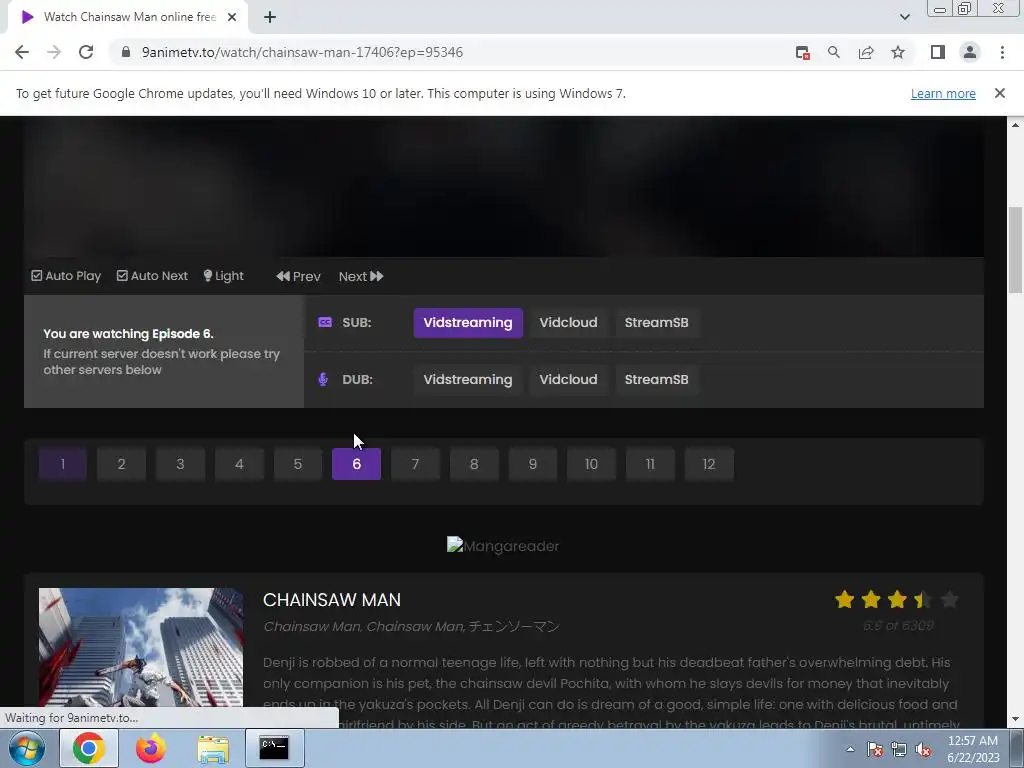Rate the anime five stars
This screenshot has height=768, width=1024.
pos(950,600)
